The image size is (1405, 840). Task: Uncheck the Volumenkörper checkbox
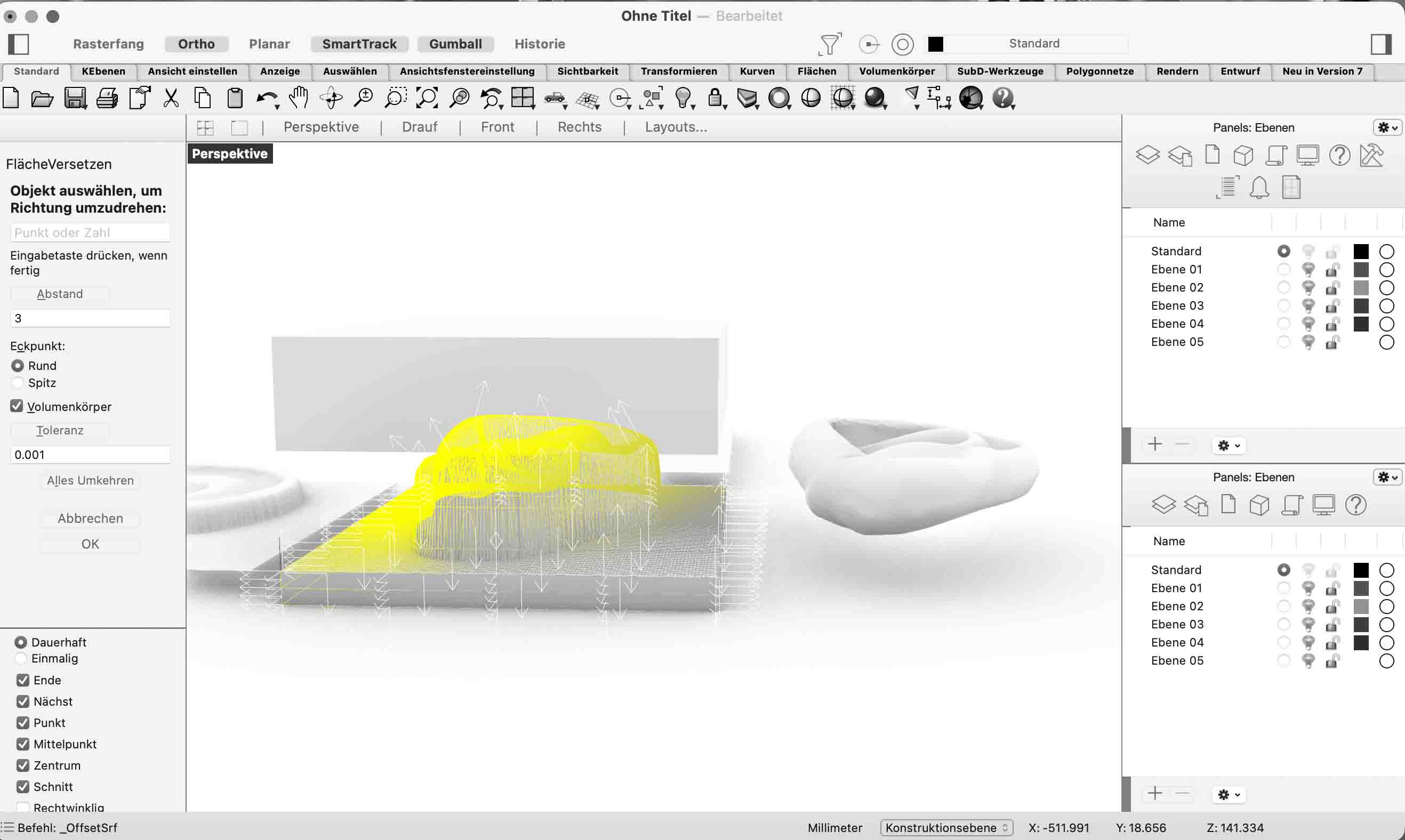pos(17,407)
